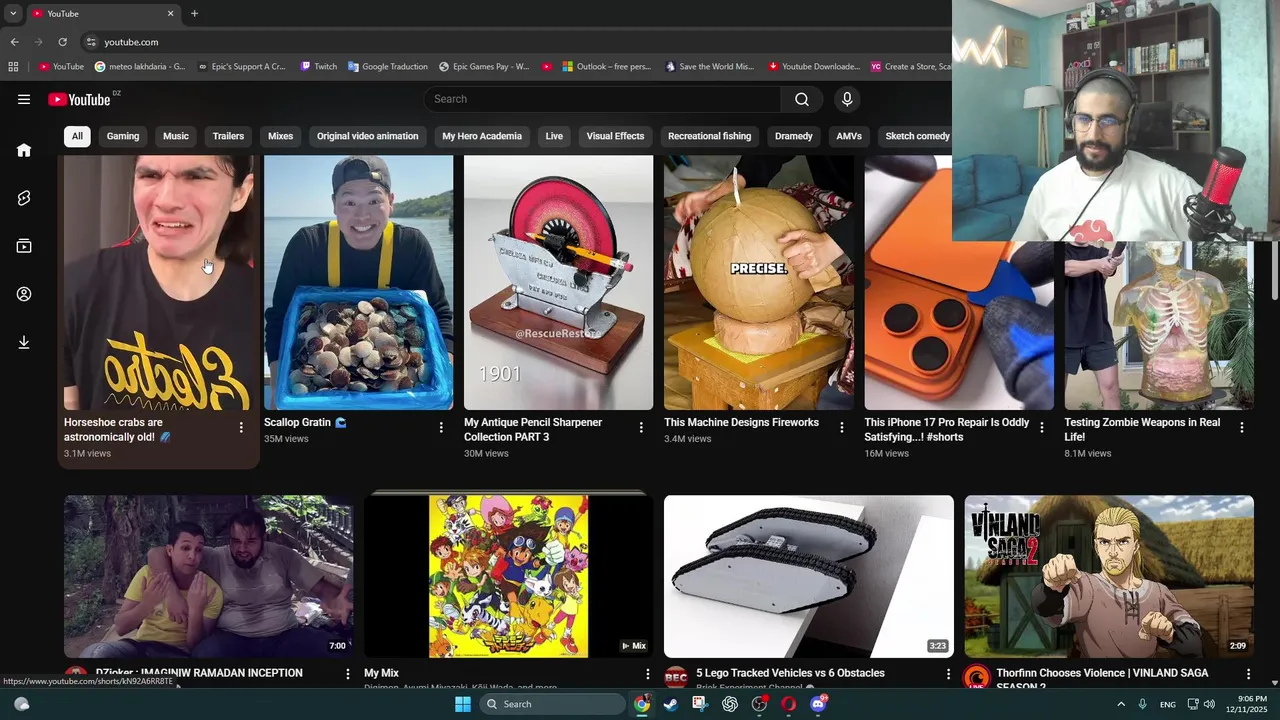Close the YouTube browser tab
Image resolution: width=1280 pixels, height=720 pixels.
point(170,13)
